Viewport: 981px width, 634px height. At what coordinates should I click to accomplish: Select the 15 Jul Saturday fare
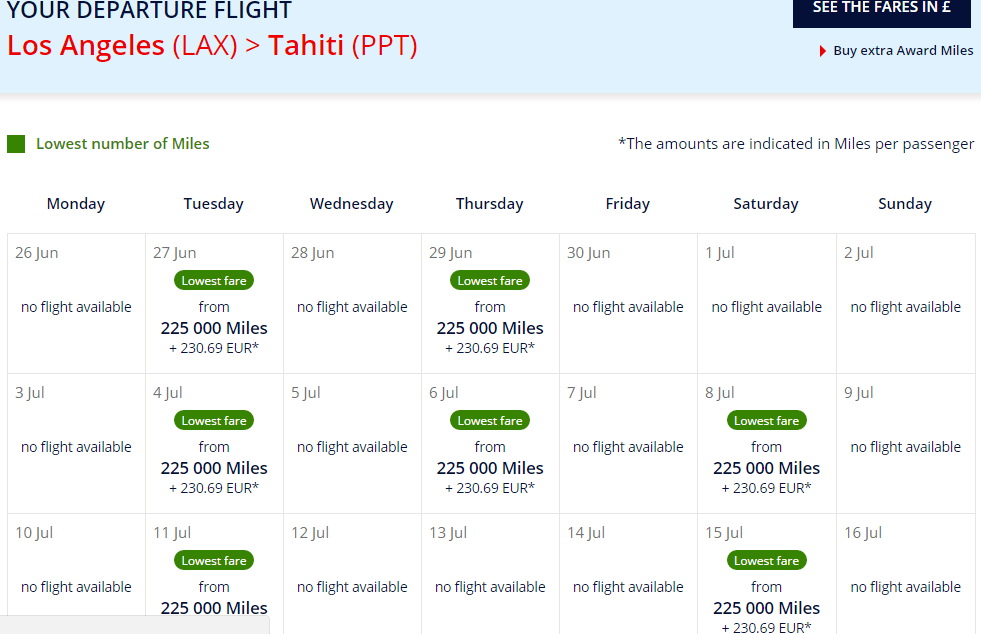(x=766, y=574)
